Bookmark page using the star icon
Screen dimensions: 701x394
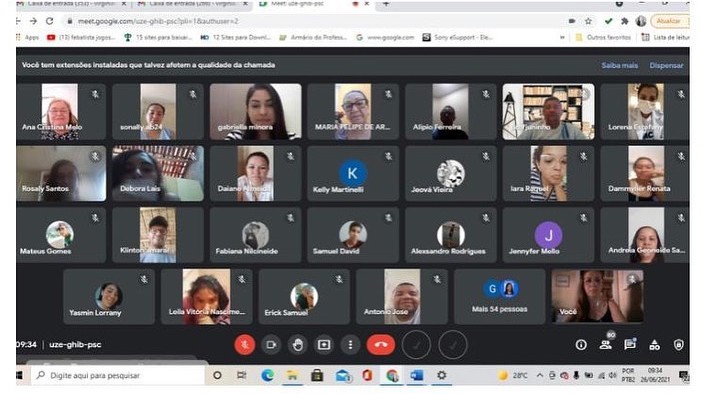[x=588, y=21]
